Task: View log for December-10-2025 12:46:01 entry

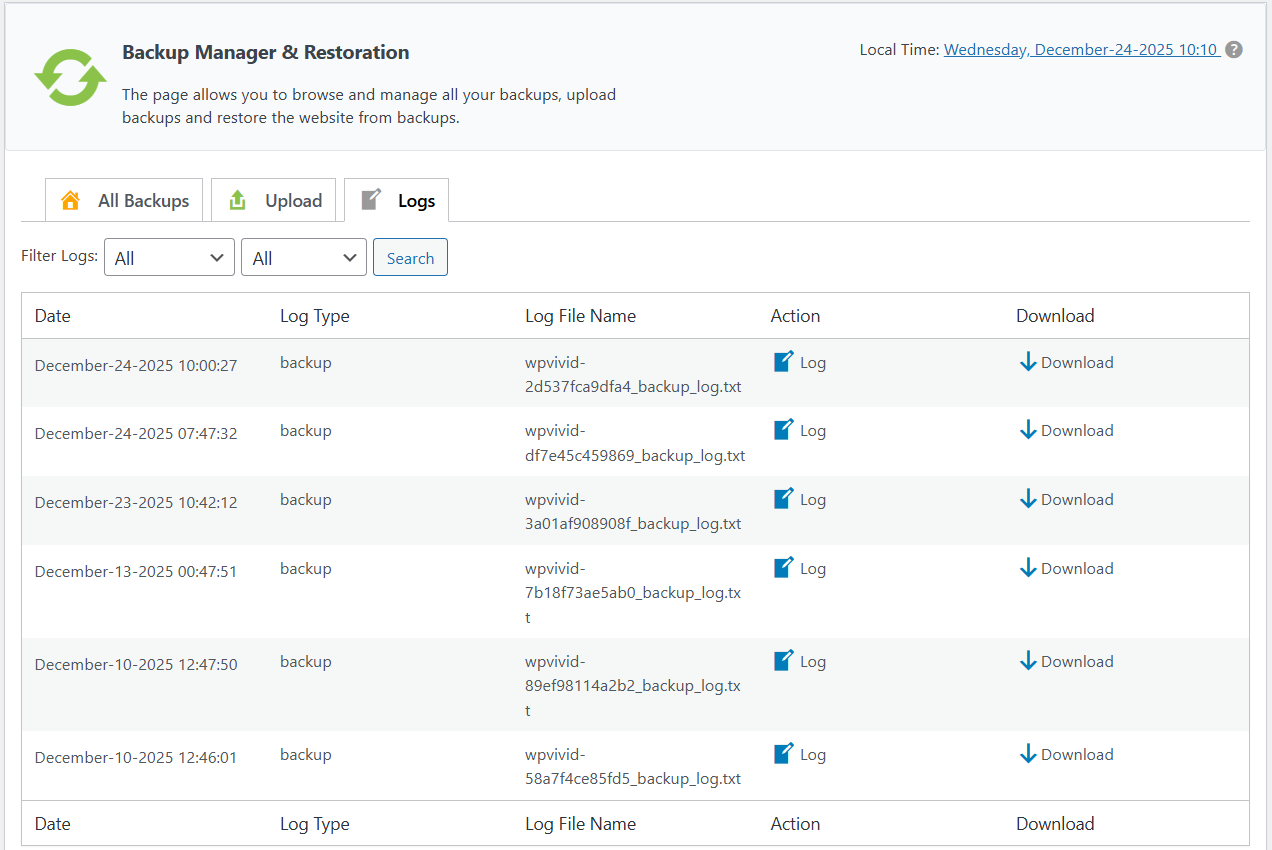Action: (x=799, y=754)
